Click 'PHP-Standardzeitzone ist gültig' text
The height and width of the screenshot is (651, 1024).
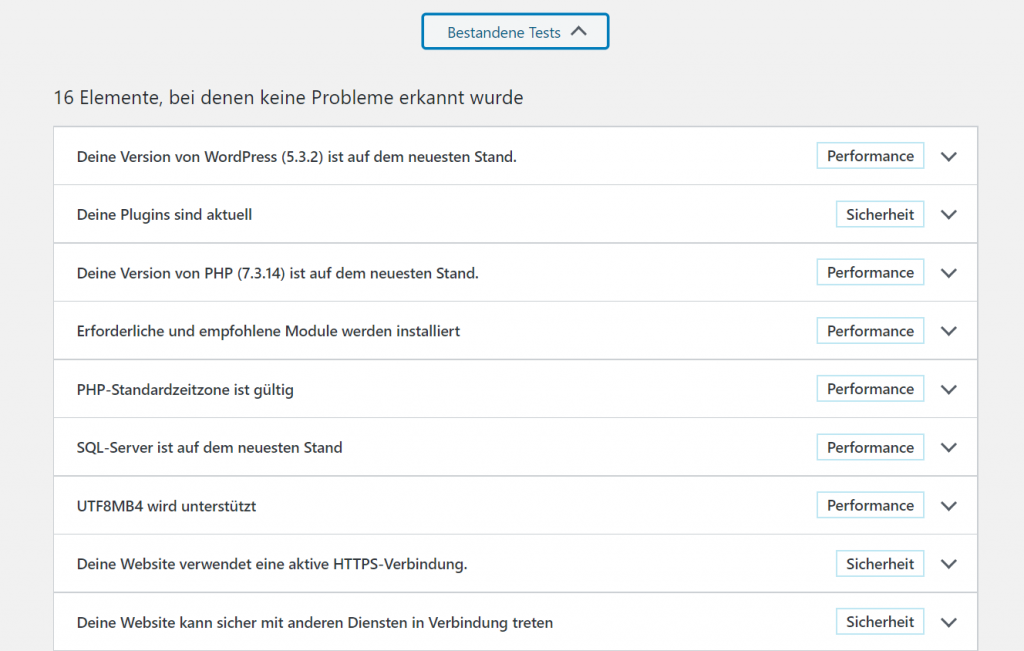click(x=185, y=390)
